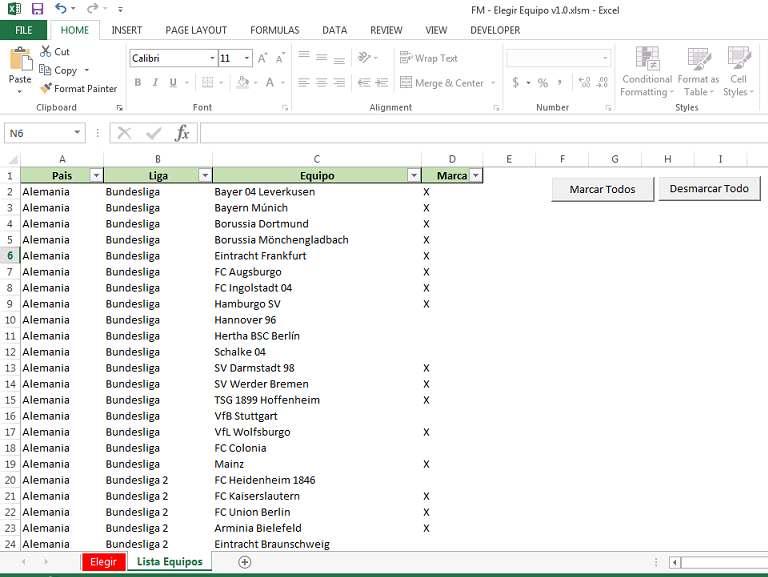Click the Save icon in the quick access toolbar
The height and width of the screenshot is (577, 768).
point(37,9)
